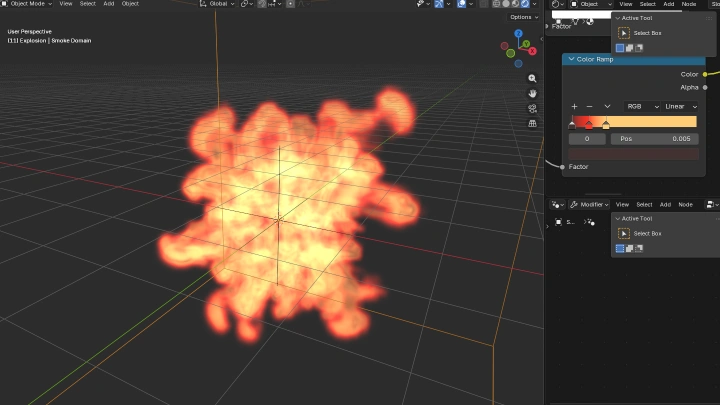Open shader type Object dropdown
The width and height of the screenshot is (720, 405).
[x=591, y=4]
